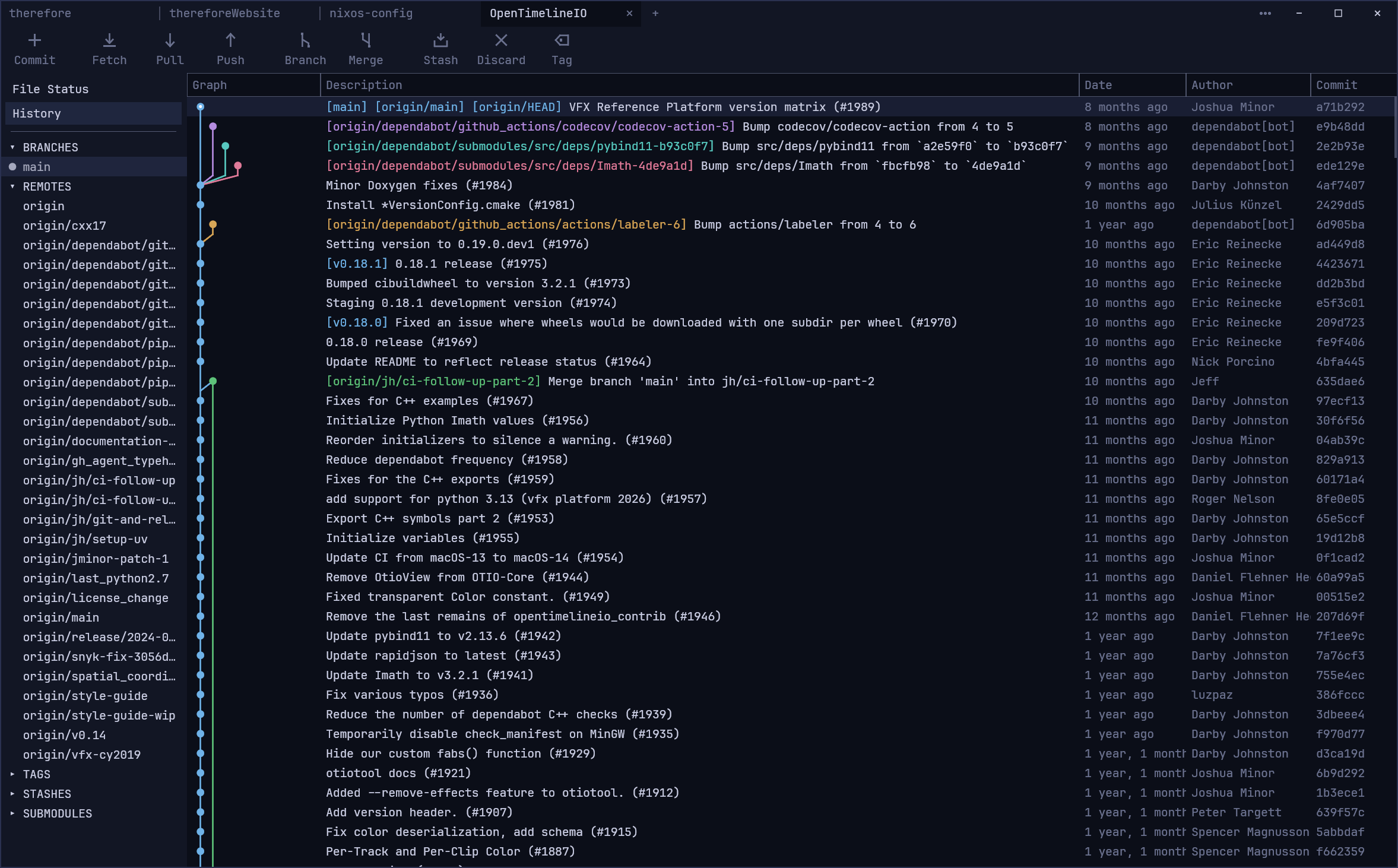Click the [v0.18.0] tag label

click(x=357, y=322)
